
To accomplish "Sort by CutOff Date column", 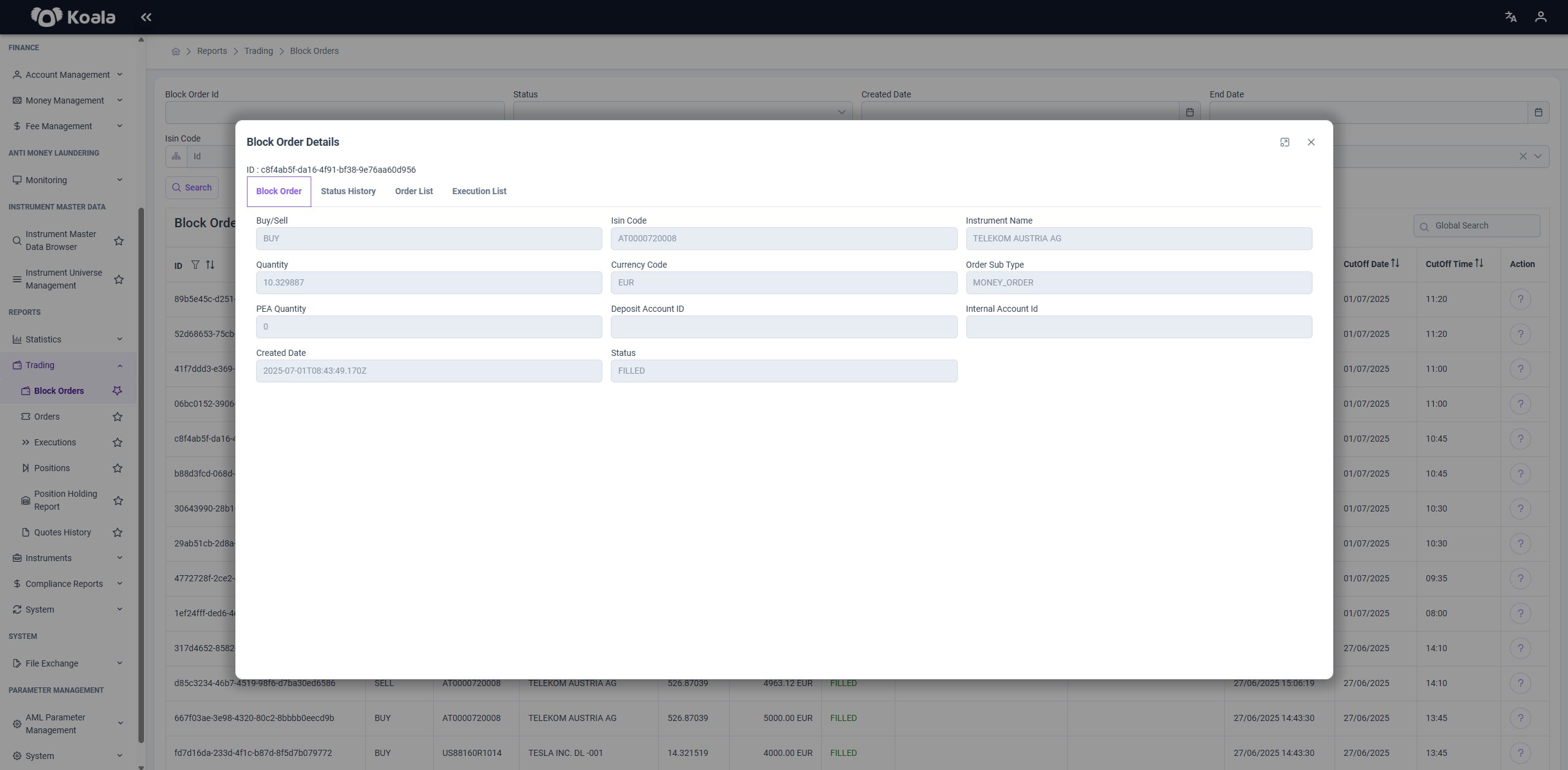I will [x=1395, y=263].
